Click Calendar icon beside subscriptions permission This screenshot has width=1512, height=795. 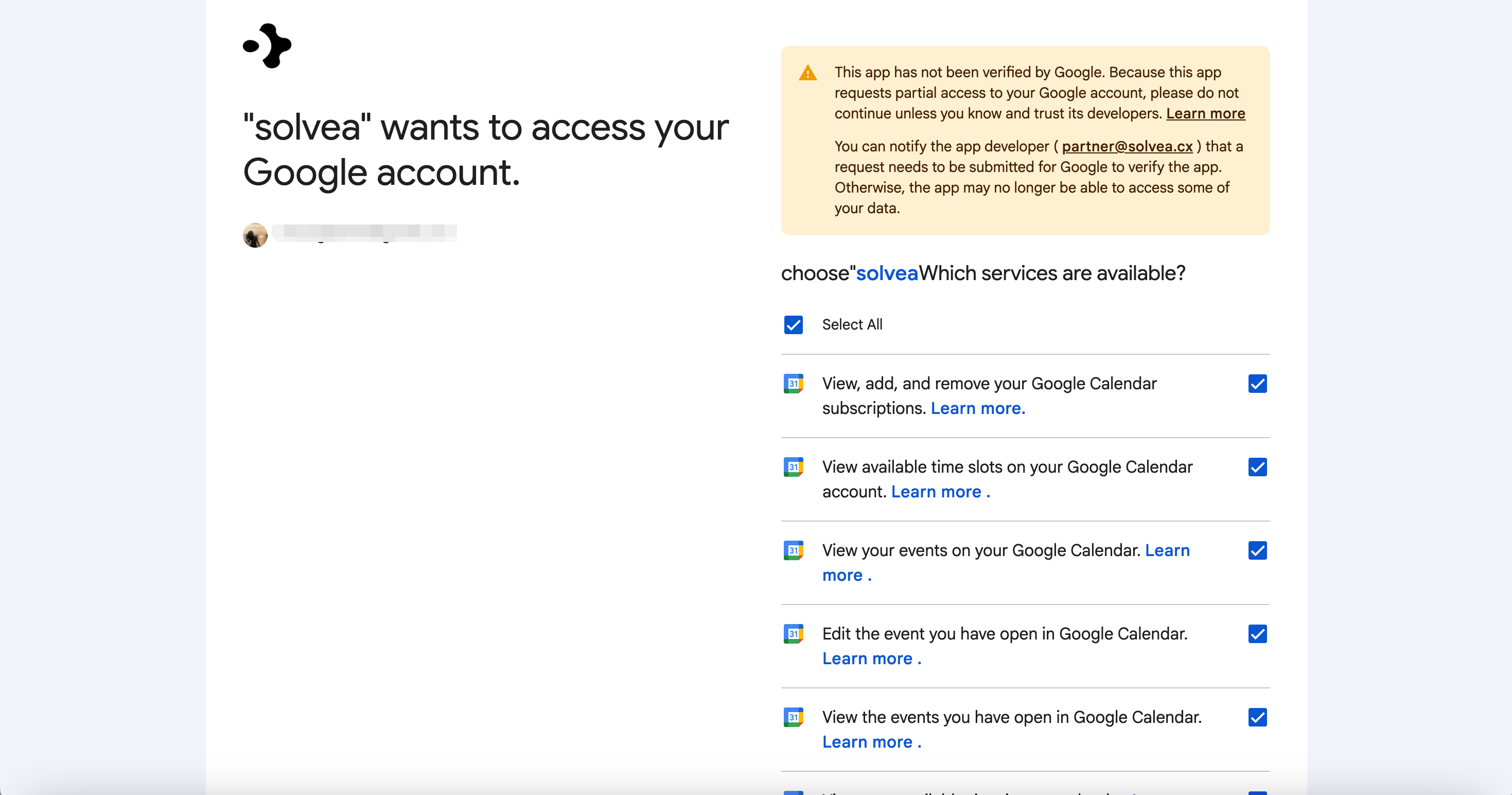(x=793, y=384)
